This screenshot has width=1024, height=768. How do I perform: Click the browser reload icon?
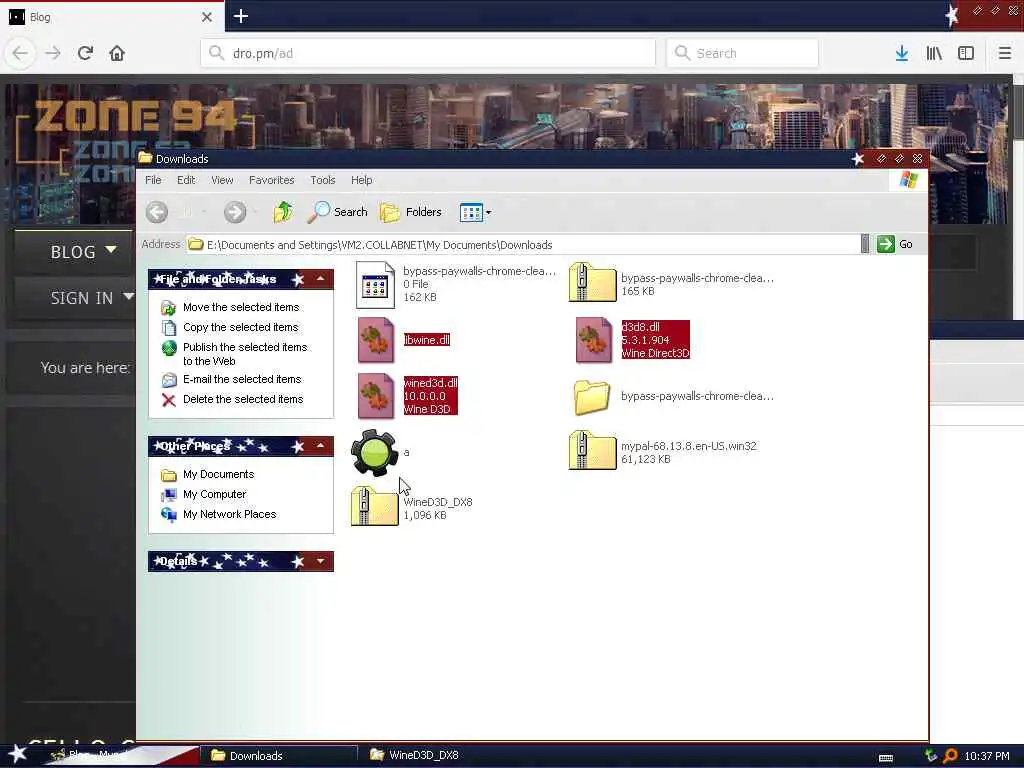pyautogui.click(x=85, y=53)
